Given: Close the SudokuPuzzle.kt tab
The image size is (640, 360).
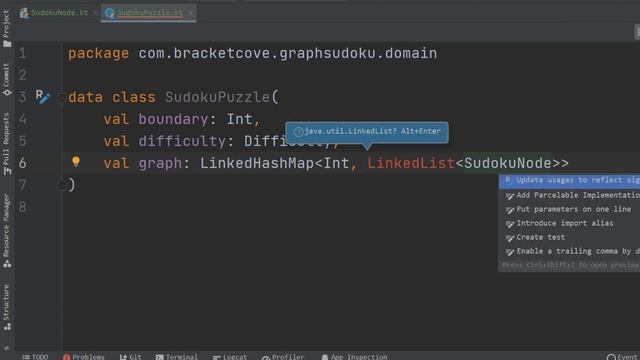Looking at the screenshot, I should (191, 13).
